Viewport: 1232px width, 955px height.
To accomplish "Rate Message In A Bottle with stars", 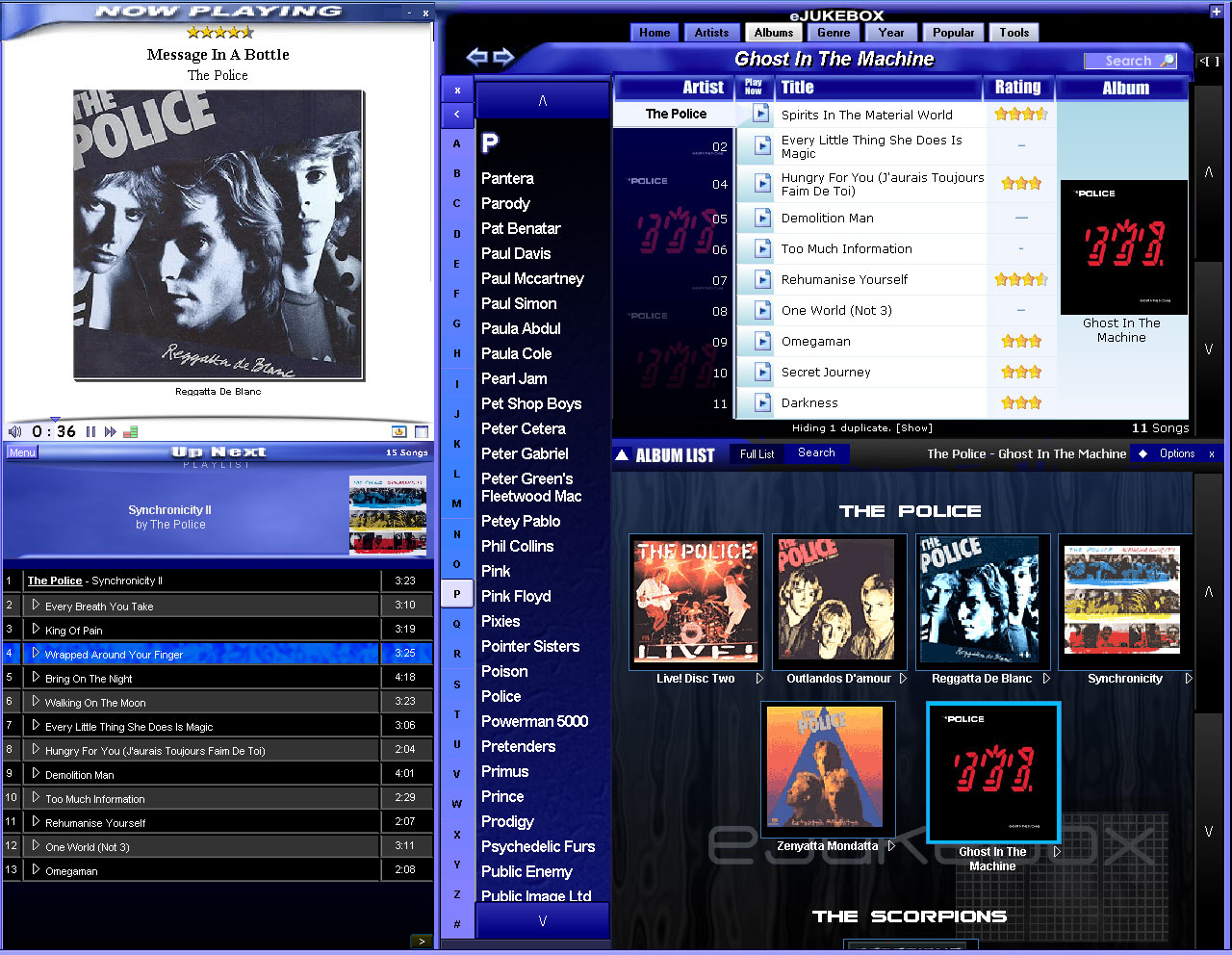I will 219,32.
